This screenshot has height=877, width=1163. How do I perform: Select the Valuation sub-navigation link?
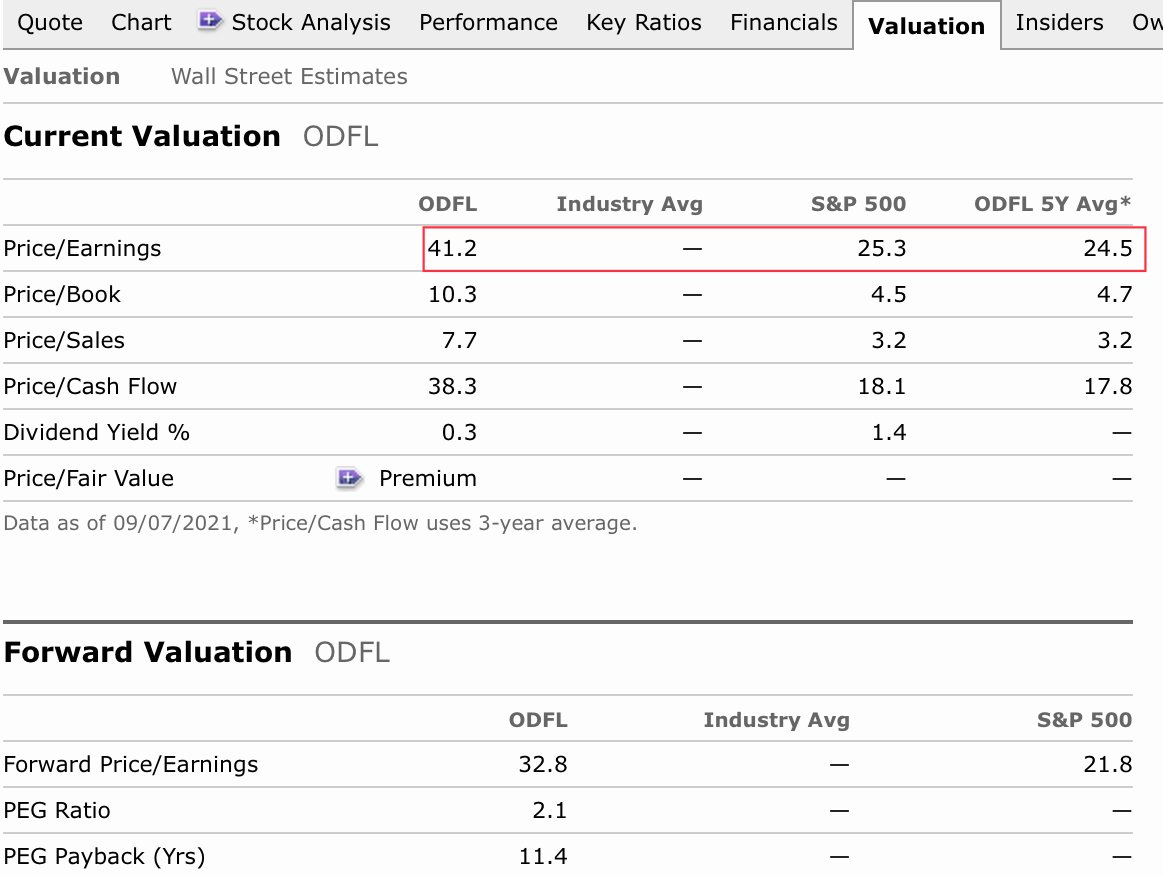click(62, 77)
